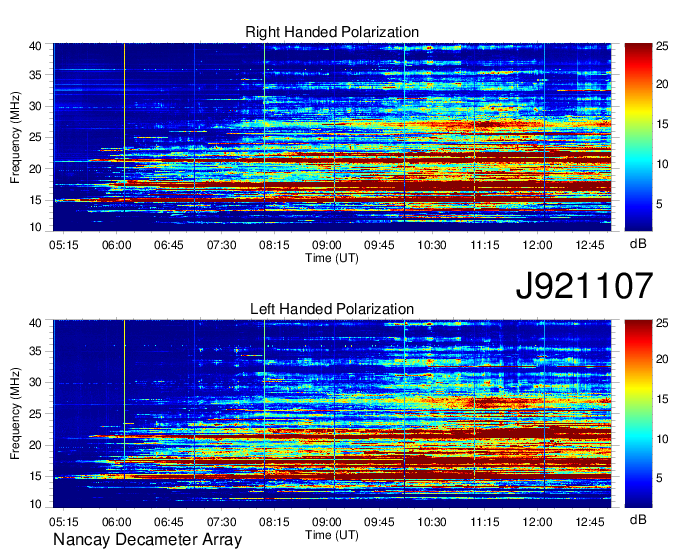The image size is (680, 552).
Task: Click the dB unit under the bottom colorbar
Action: (x=638, y=520)
